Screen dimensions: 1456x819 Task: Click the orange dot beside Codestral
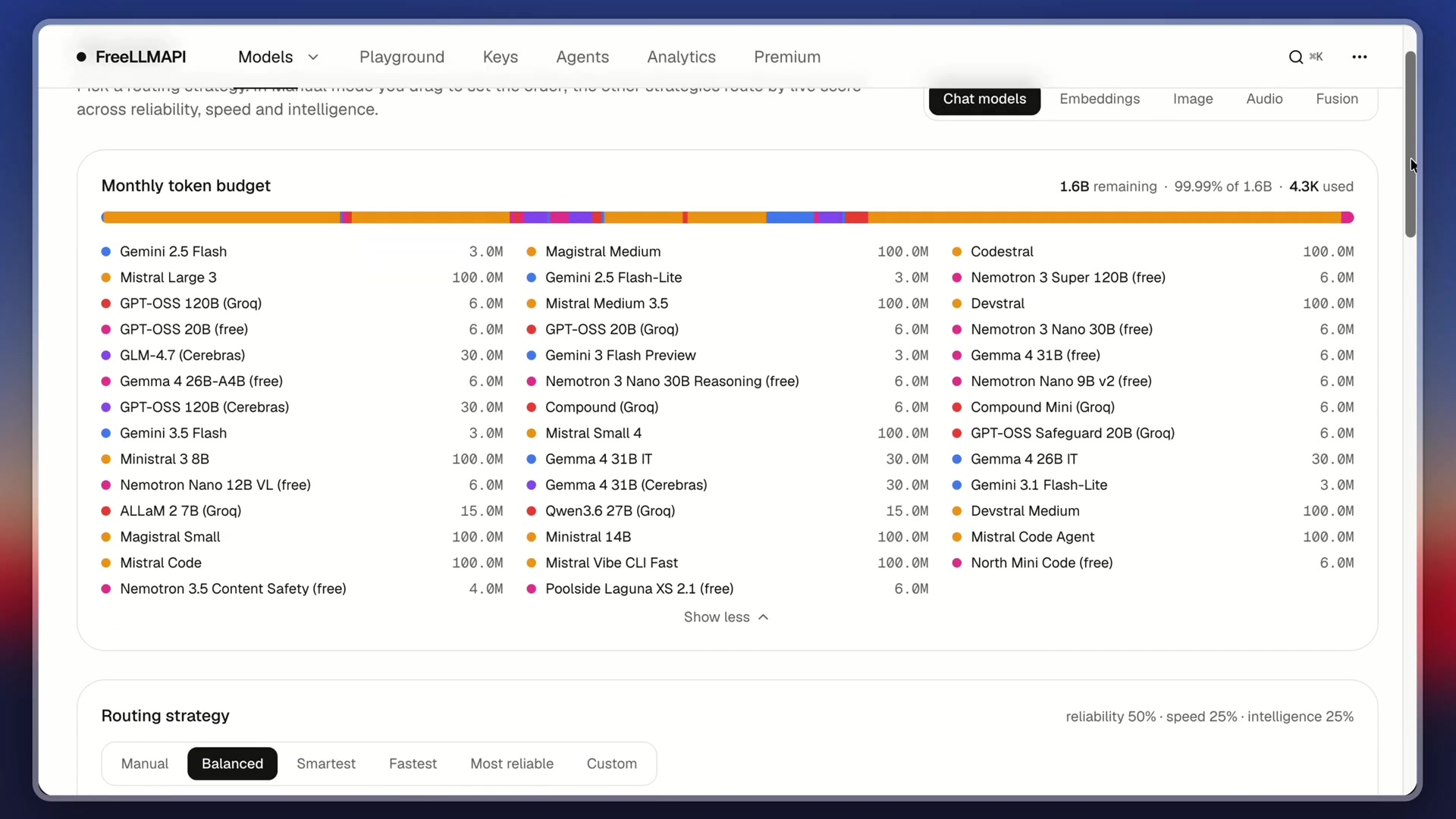tap(957, 252)
